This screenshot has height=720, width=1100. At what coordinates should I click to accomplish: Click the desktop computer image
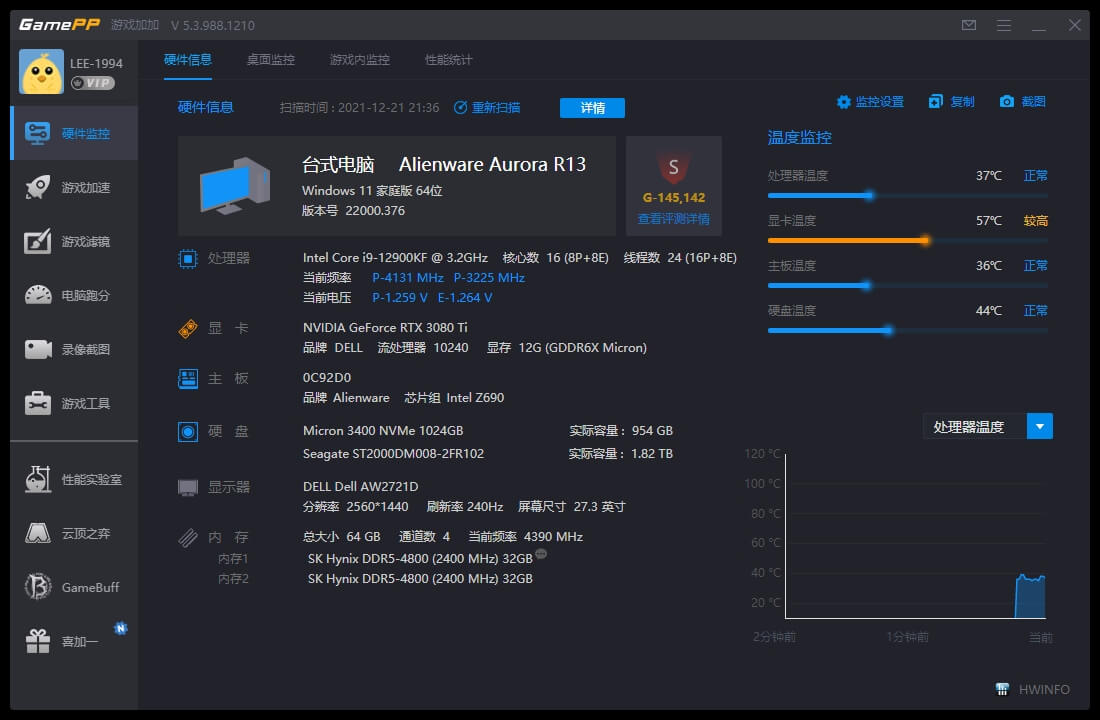(x=235, y=185)
